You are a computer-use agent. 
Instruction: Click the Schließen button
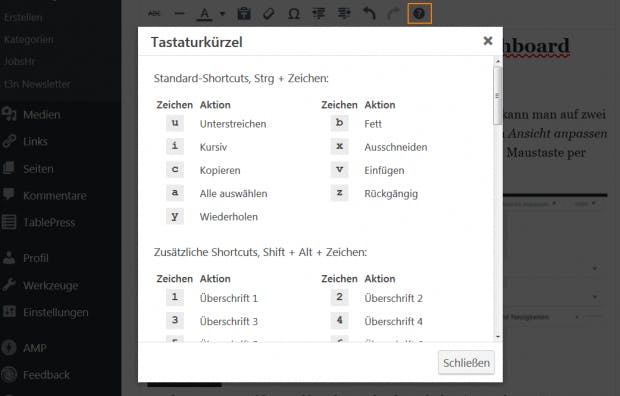pyautogui.click(x=466, y=362)
